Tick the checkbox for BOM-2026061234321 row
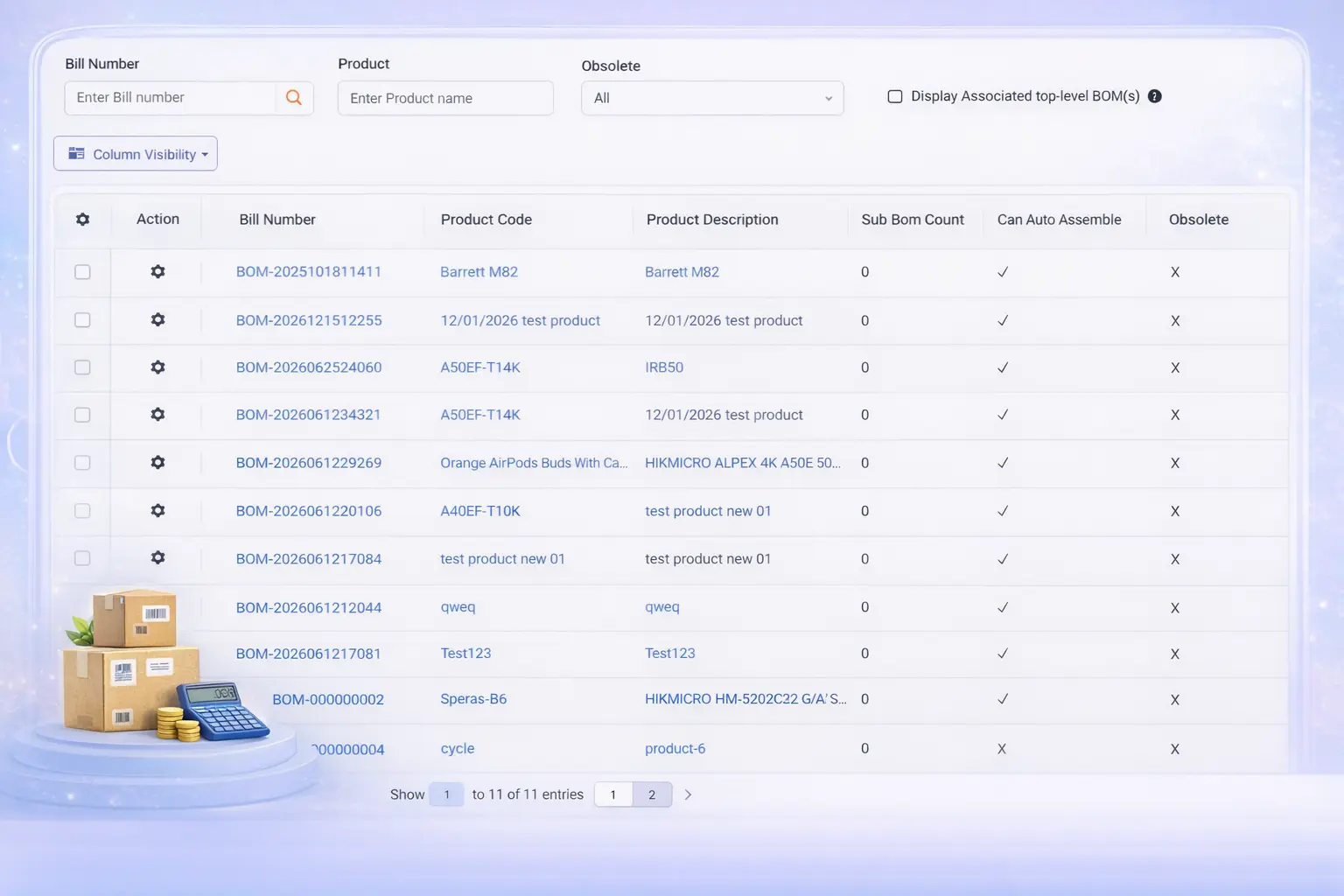Image resolution: width=1344 pixels, height=896 pixels. [82, 415]
